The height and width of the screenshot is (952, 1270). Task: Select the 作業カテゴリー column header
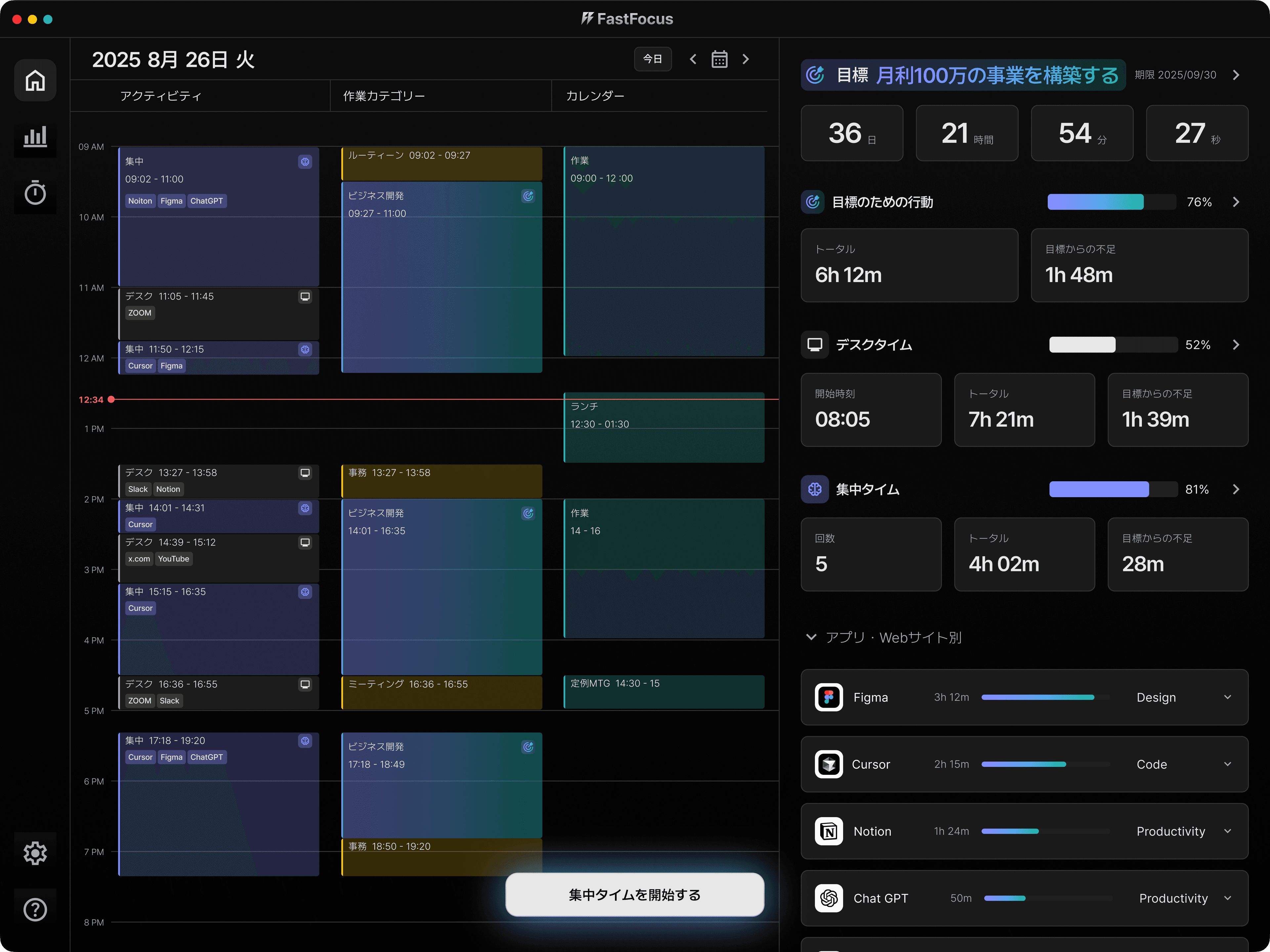(384, 96)
